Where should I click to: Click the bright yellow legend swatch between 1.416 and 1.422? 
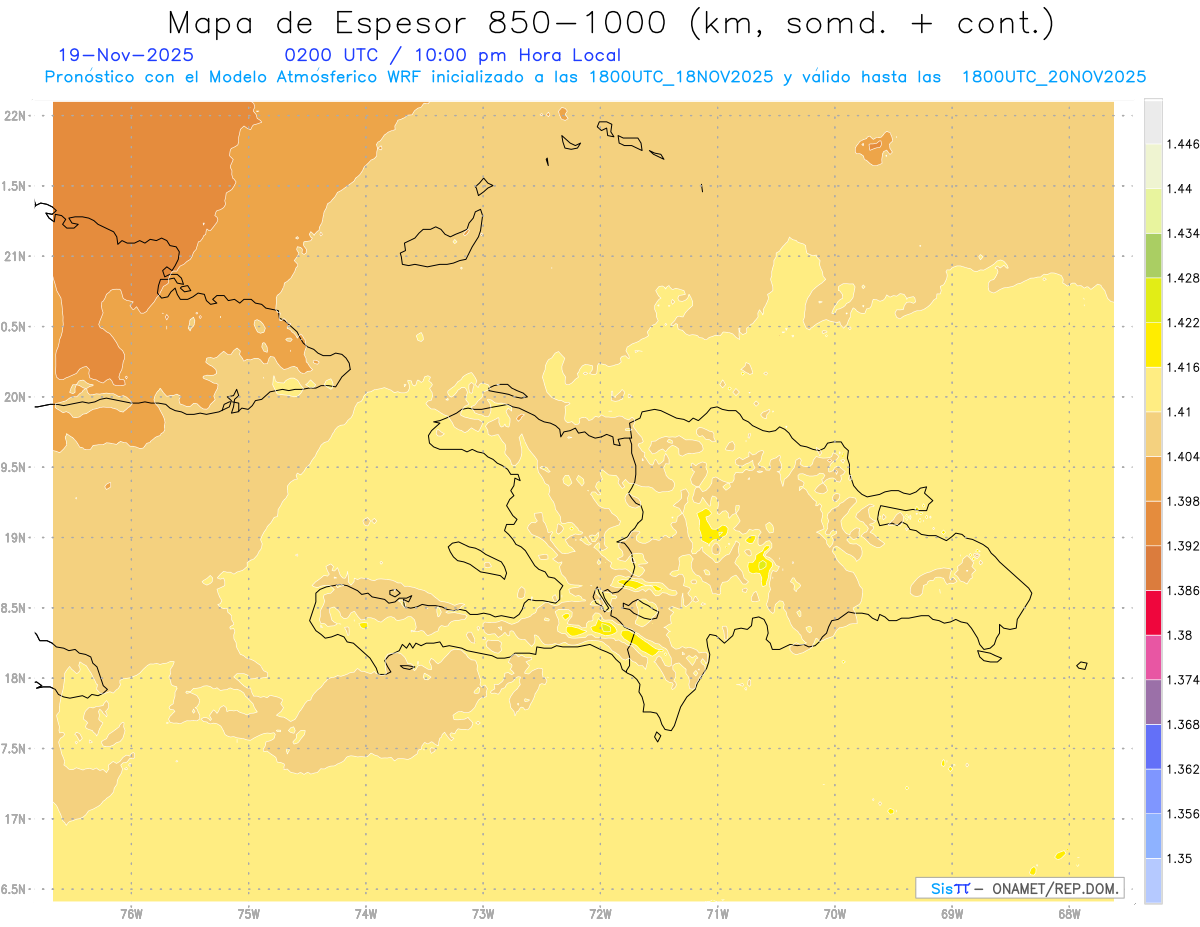(1153, 344)
